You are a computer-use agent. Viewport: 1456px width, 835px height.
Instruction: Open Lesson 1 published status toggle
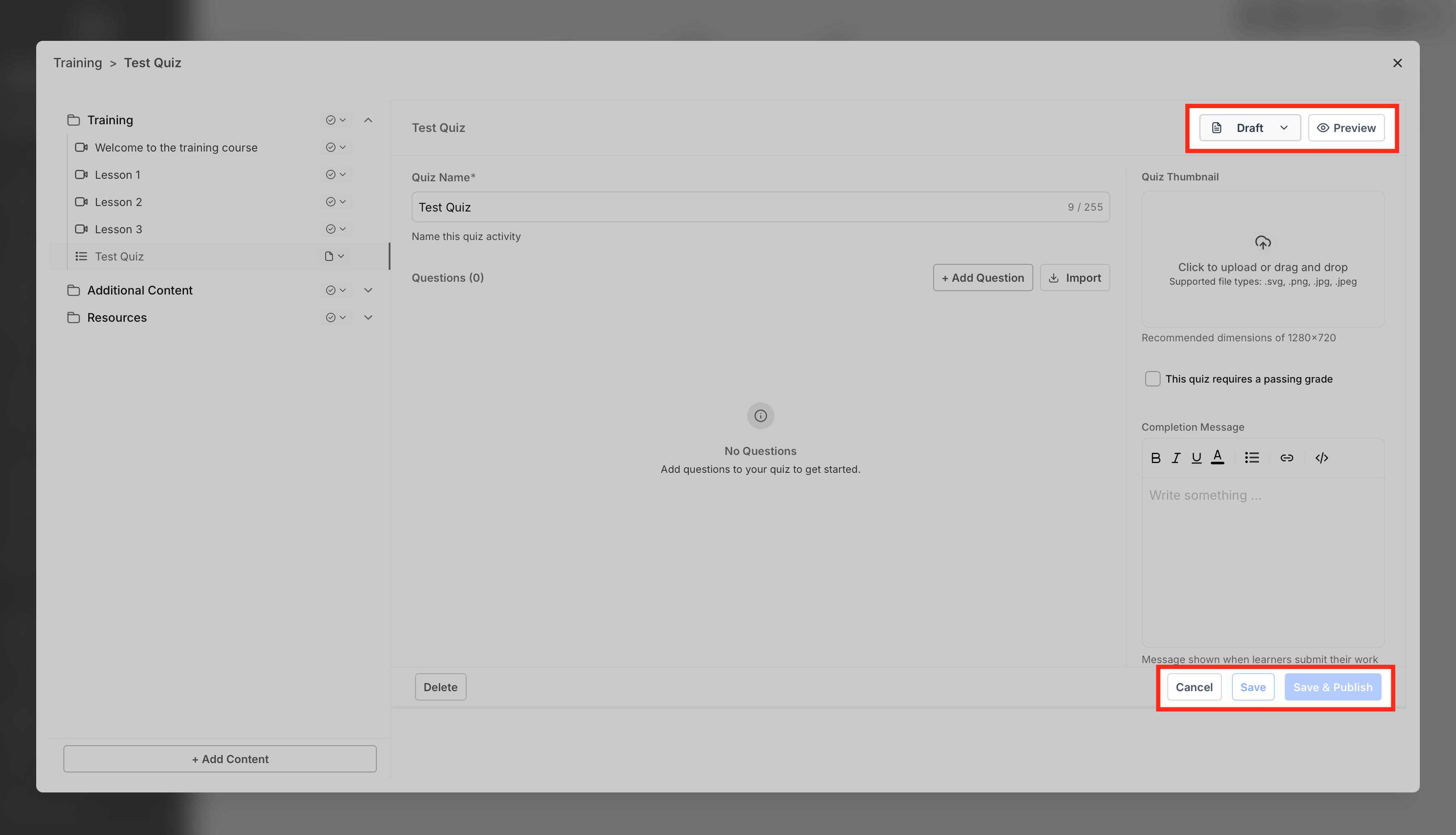(335, 175)
